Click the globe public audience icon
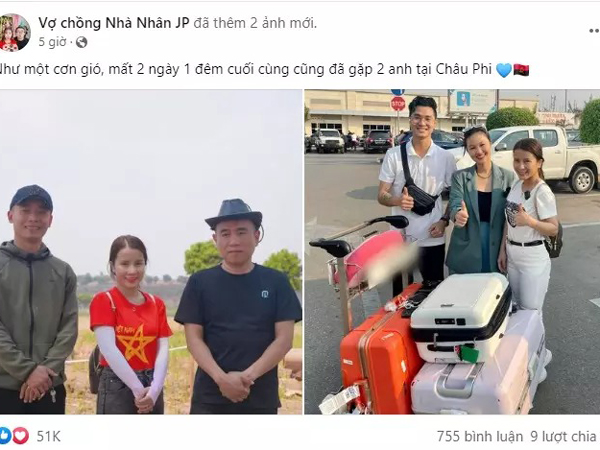The width and height of the screenshot is (600, 450). pos(82,42)
